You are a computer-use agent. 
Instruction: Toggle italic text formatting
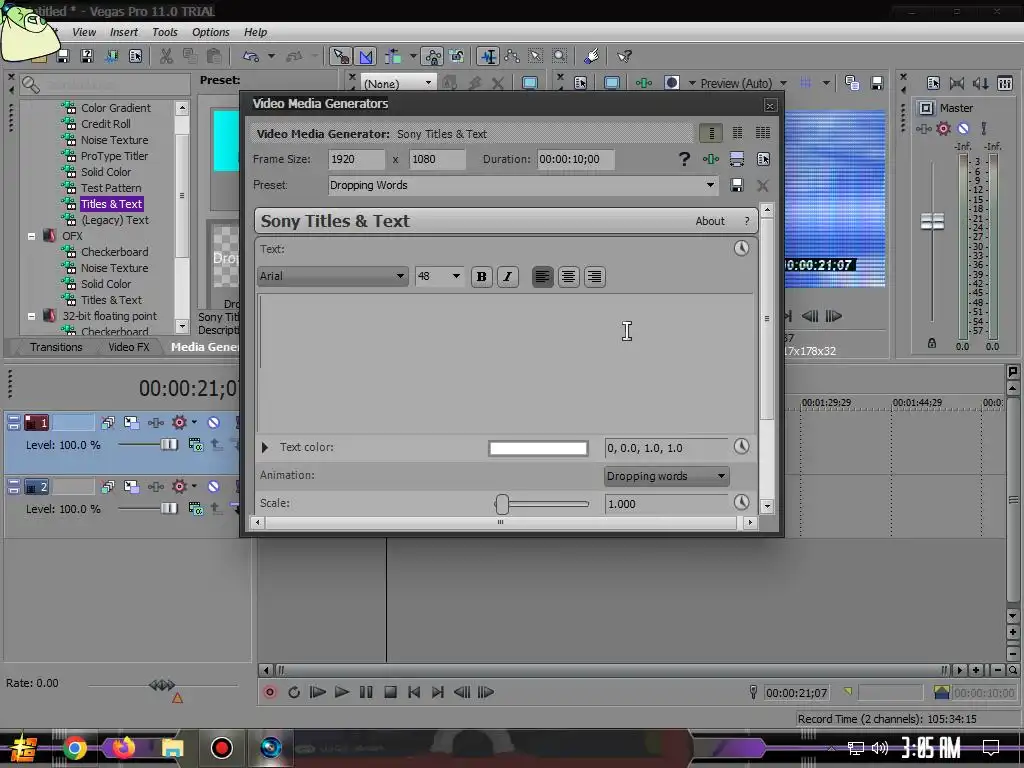tap(507, 277)
